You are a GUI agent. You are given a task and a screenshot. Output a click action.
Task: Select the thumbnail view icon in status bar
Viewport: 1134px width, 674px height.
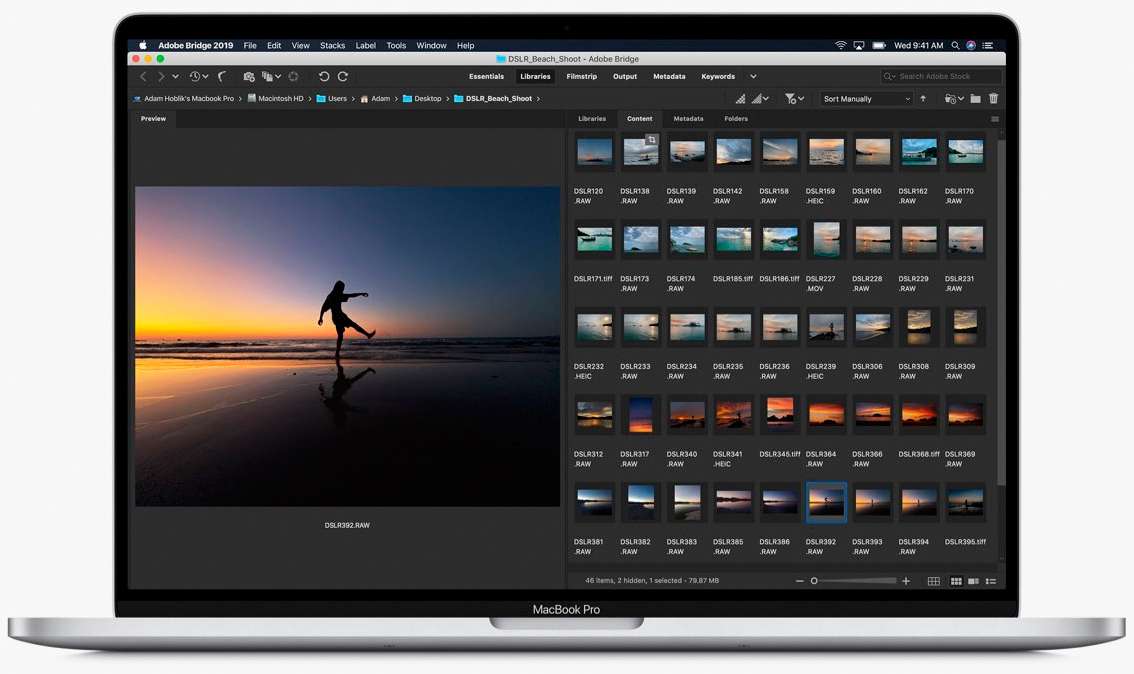point(955,580)
